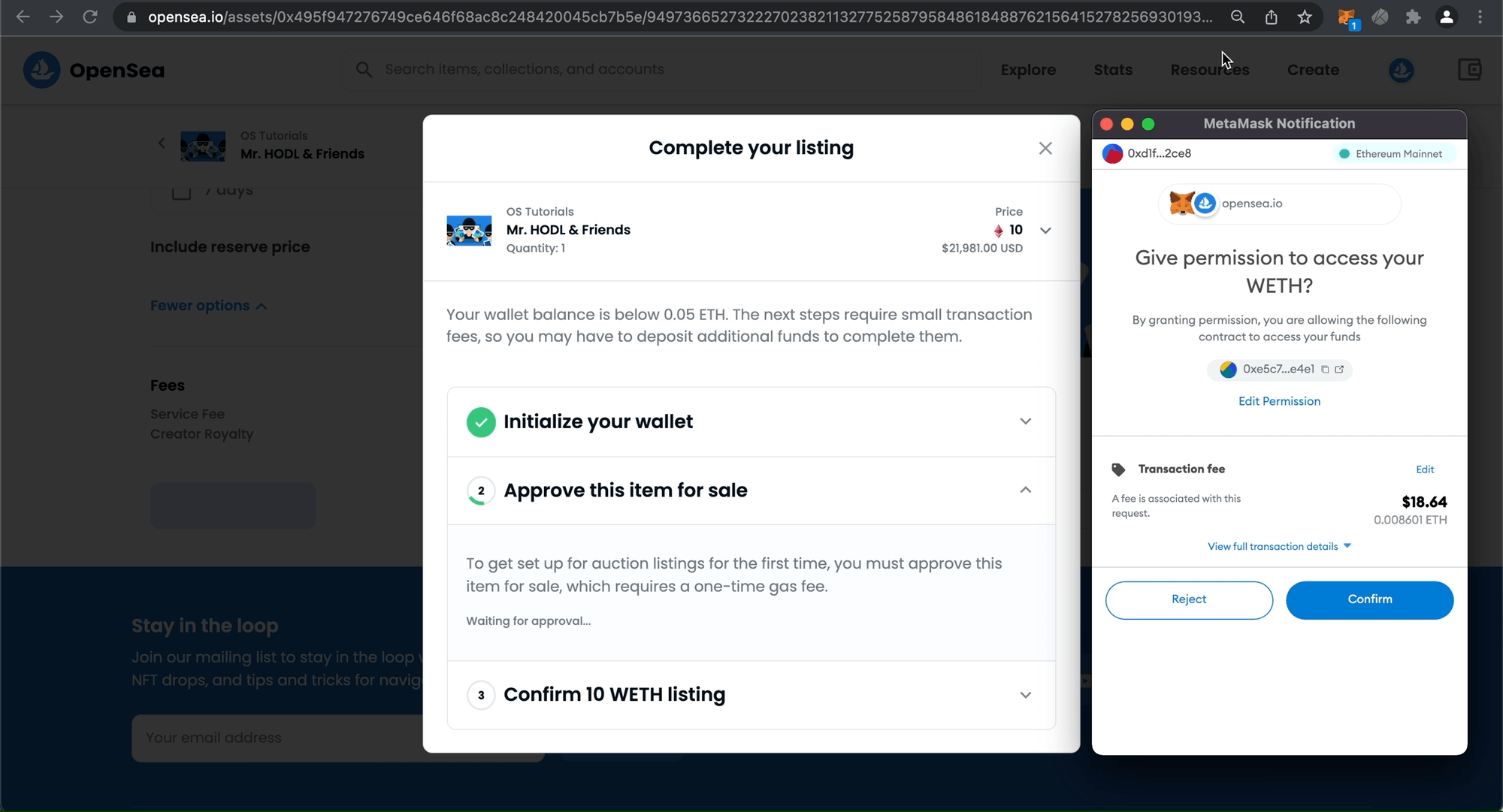Open the Stats menu
The width and height of the screenshot is (1503, 812).
tap(1113, 70)
